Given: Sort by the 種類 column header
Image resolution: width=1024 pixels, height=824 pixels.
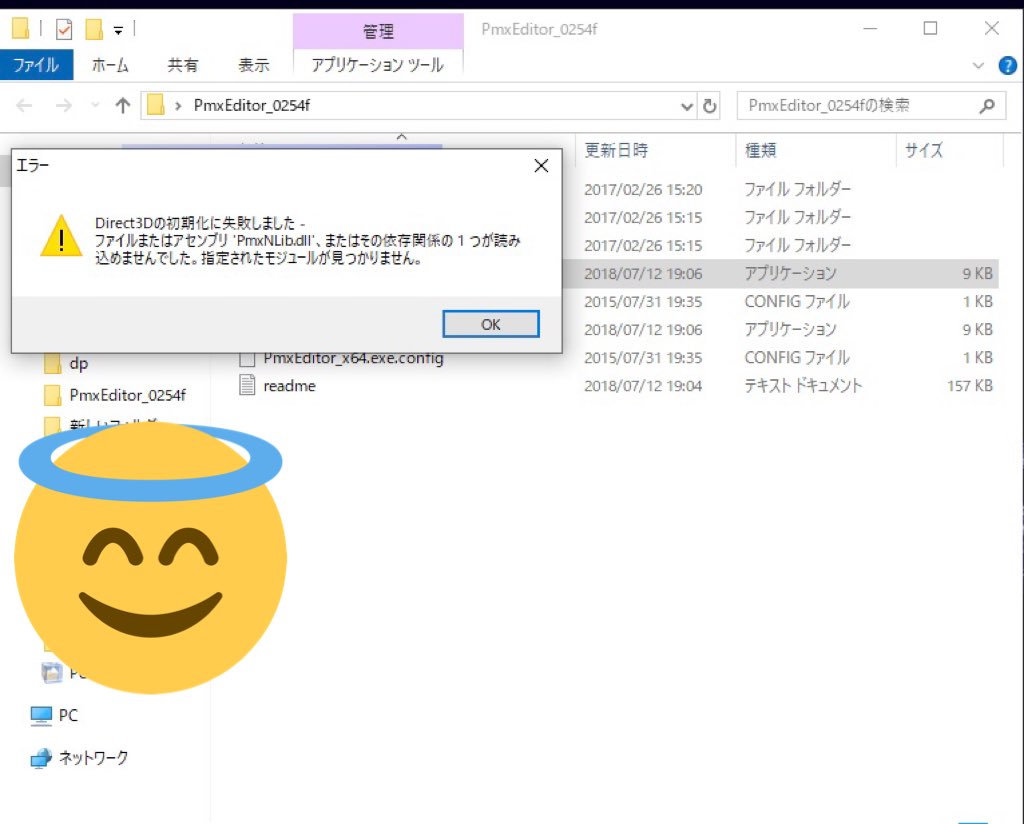Looking at the screenshot, I should tap(761, 150).
